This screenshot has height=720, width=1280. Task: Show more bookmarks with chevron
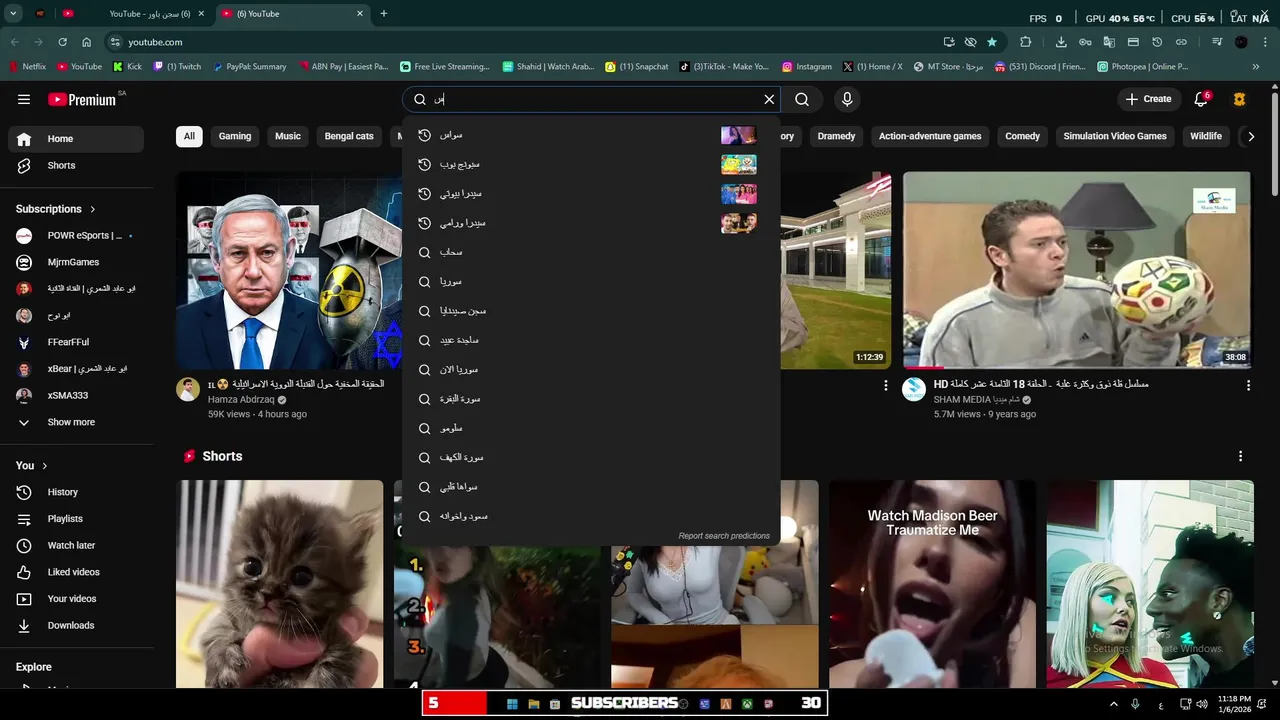(x=1256, y=67)
